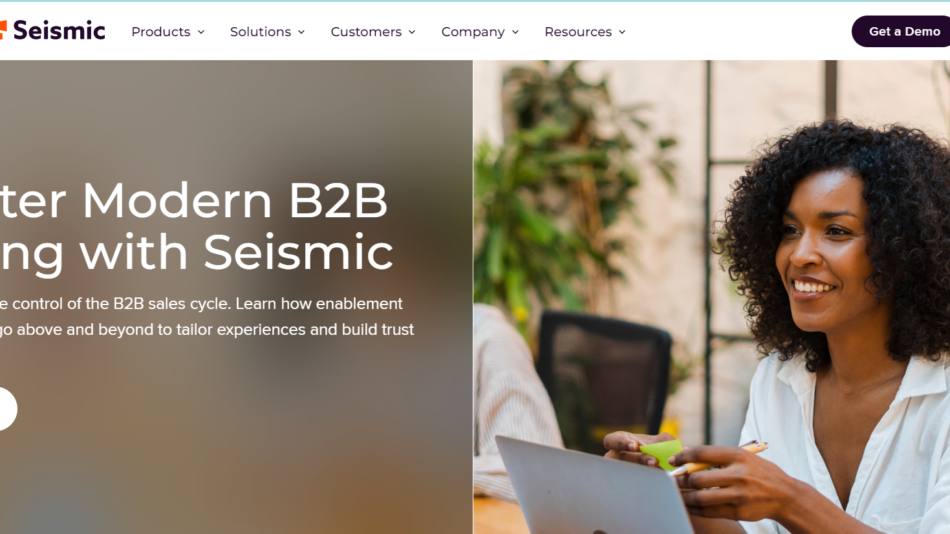This screenshot has width=950, height=534.
Task: Click the teal loading bar at page top
Action: pos(475,1)
